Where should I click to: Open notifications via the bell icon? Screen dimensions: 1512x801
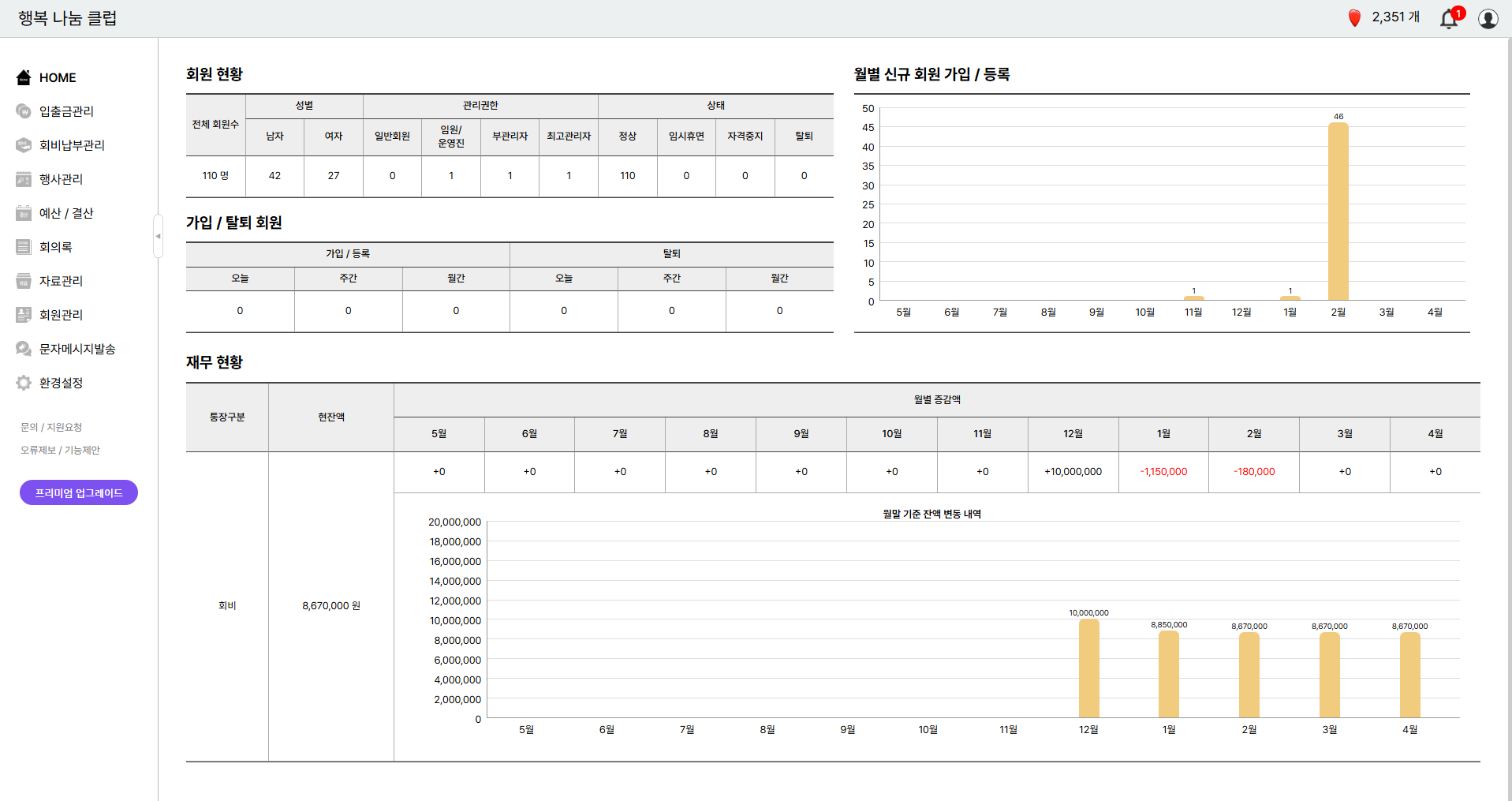click(x=1449, y=18)
